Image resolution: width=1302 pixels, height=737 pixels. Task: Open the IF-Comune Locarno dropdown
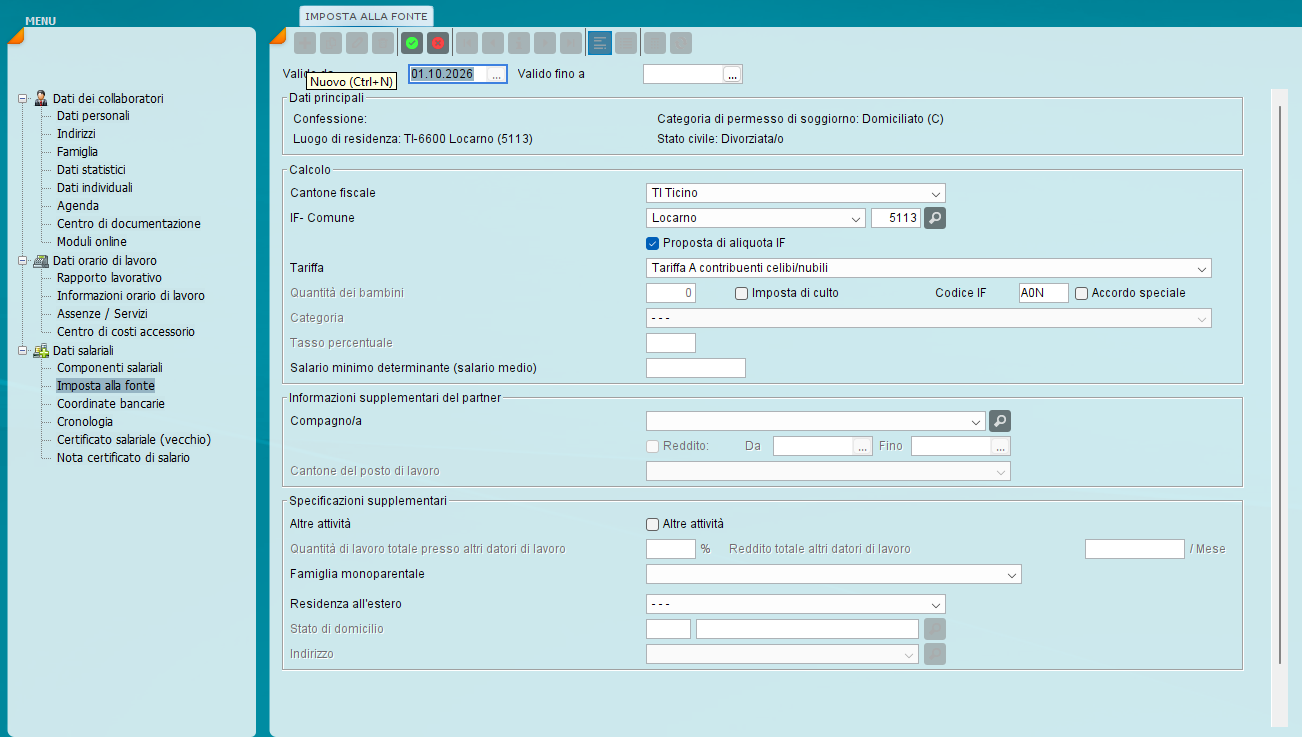click(x=856, y=218)
